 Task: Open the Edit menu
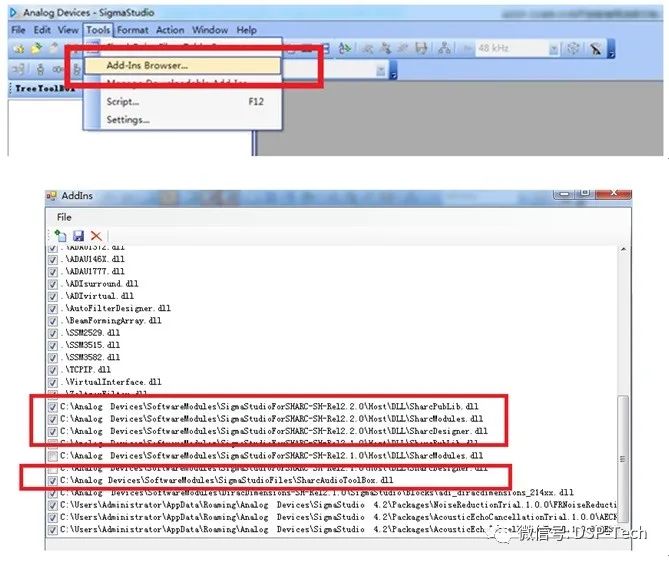click(x=42, y=30)
